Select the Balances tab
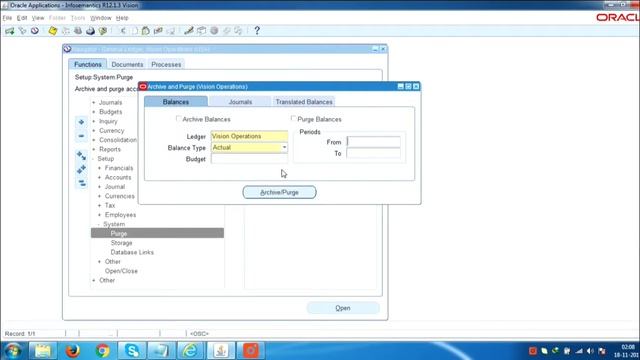Image resolution: width=640 pixels, height=360 pixels. (x=176, y=102)
